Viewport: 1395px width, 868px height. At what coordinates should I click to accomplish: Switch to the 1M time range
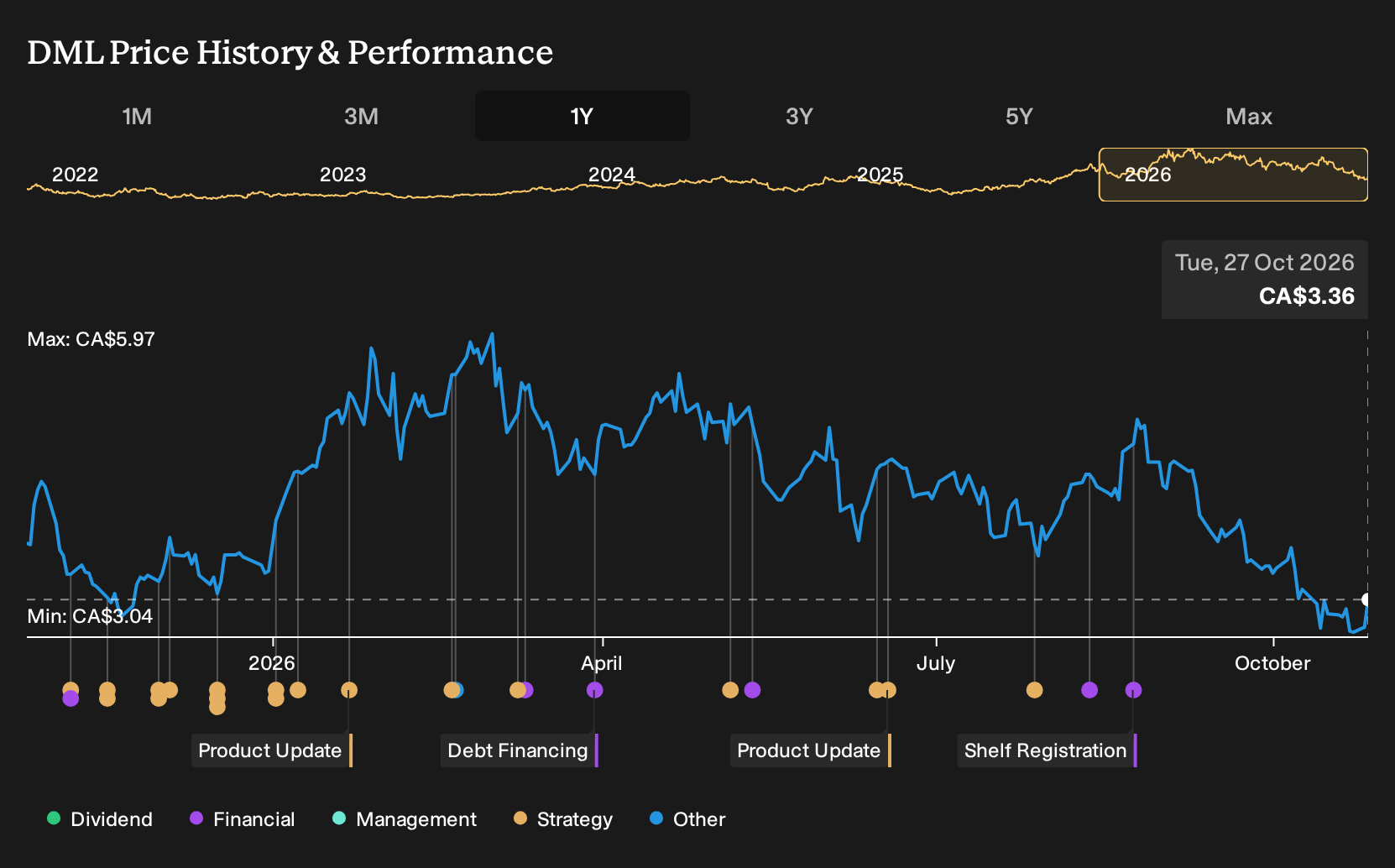[x=137, y=117]
